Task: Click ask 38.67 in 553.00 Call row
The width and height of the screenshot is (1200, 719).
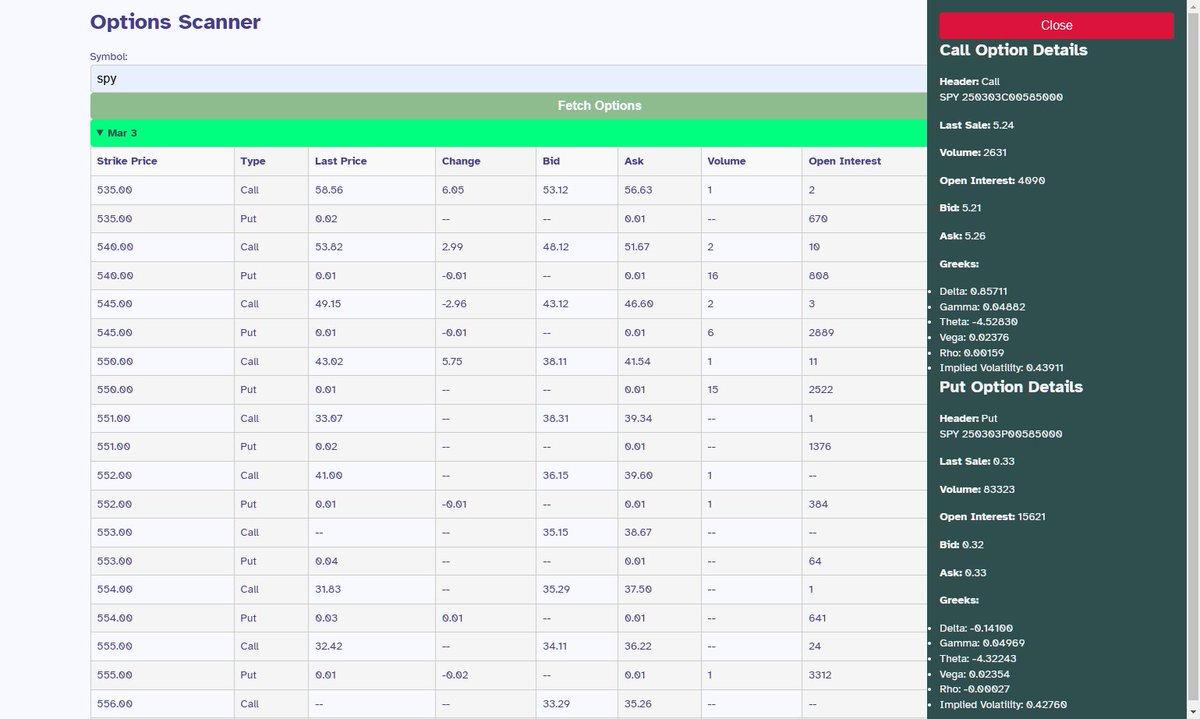Action: (638, 532)
